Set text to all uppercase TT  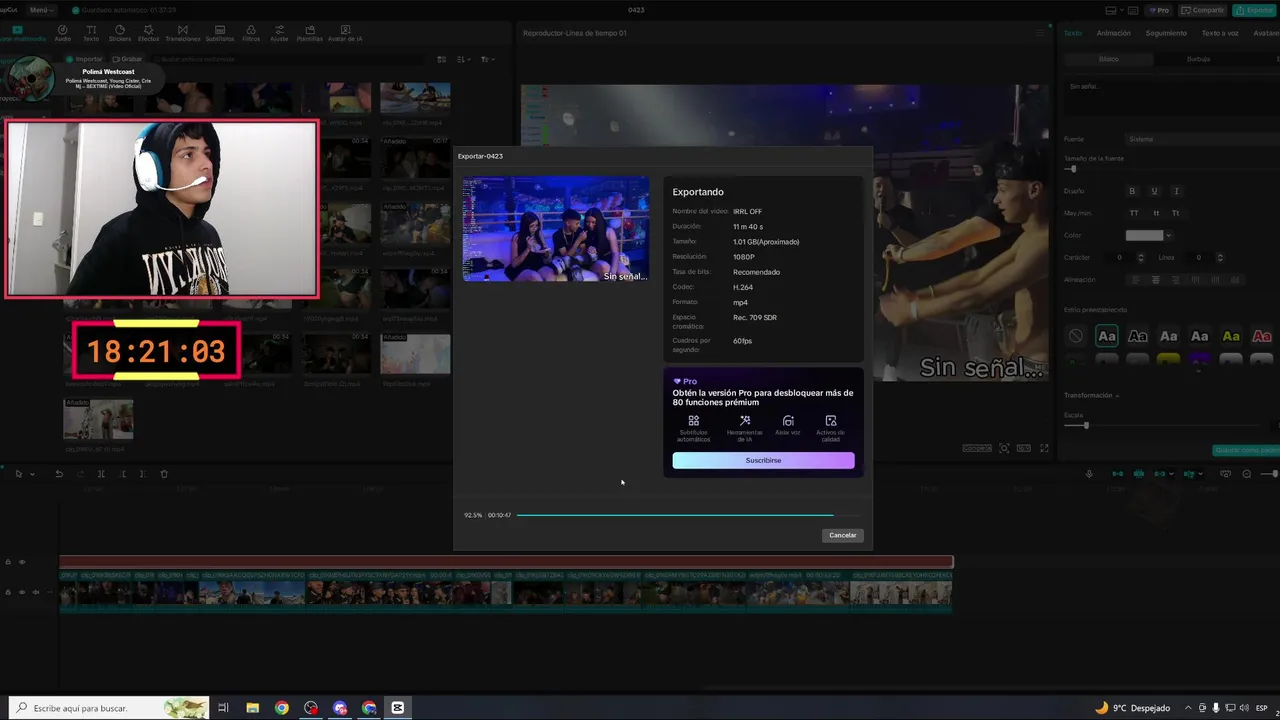[1134, 213]
